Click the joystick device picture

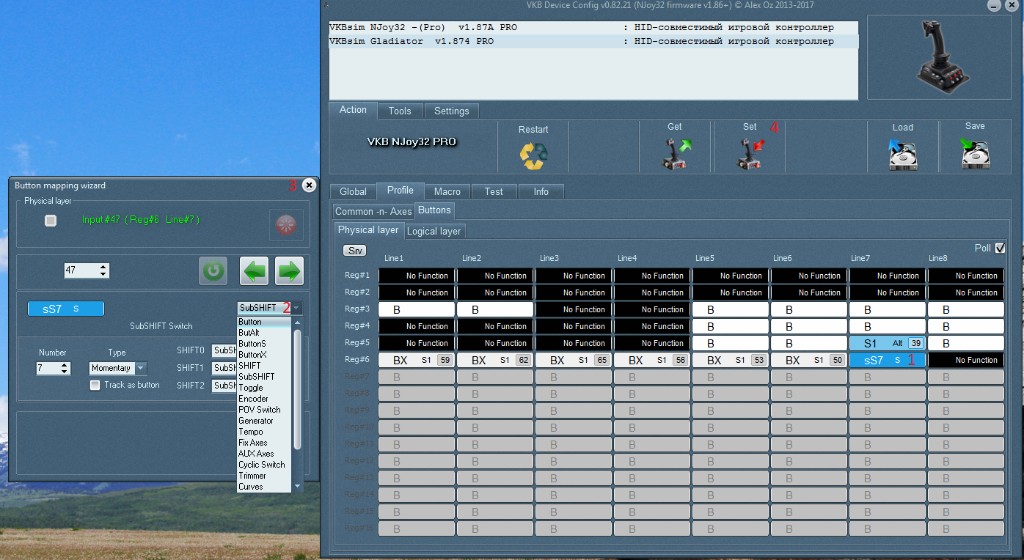point(943,57)
